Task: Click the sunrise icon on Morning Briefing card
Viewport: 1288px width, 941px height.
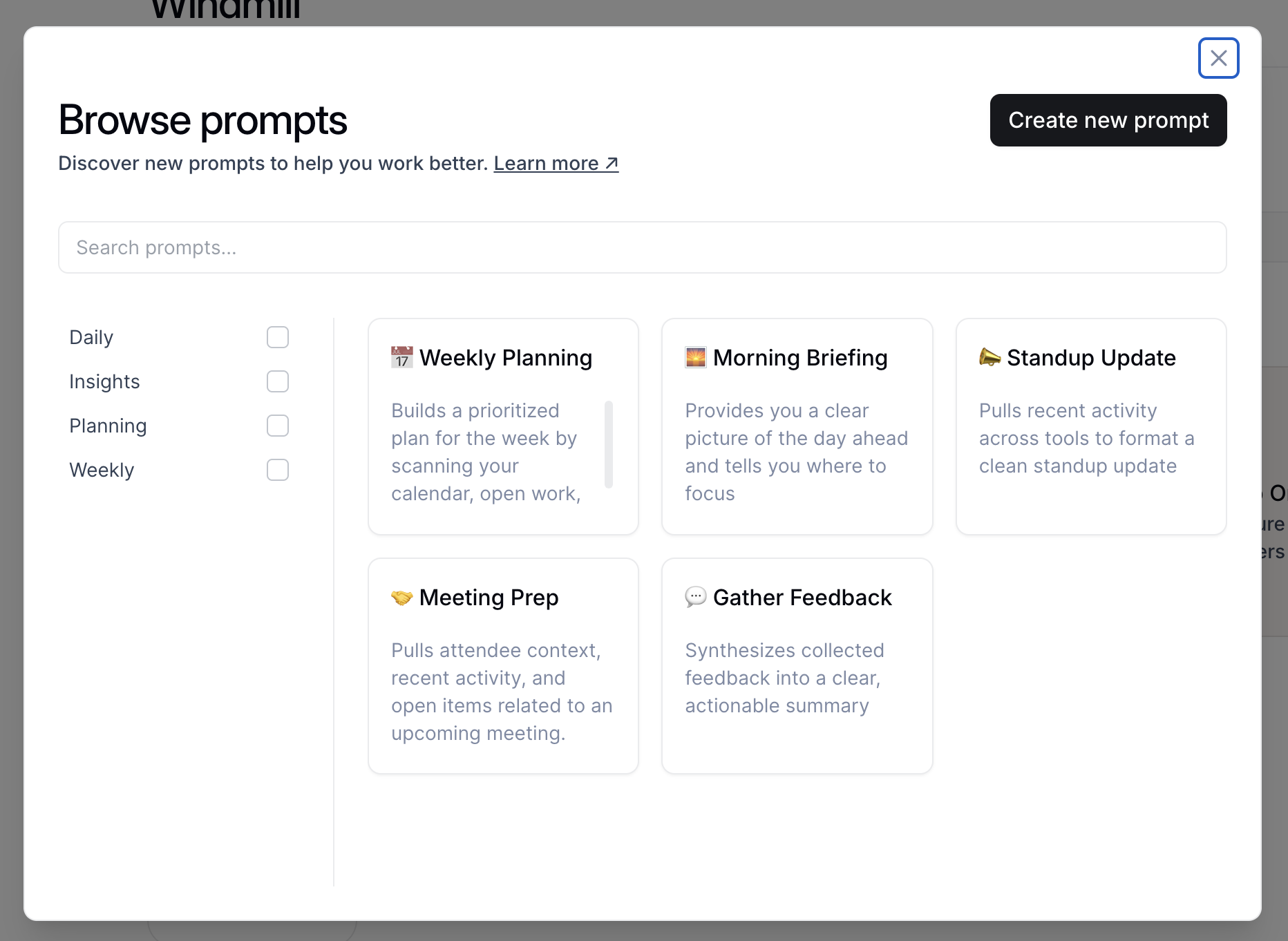Action: [695, 357]
